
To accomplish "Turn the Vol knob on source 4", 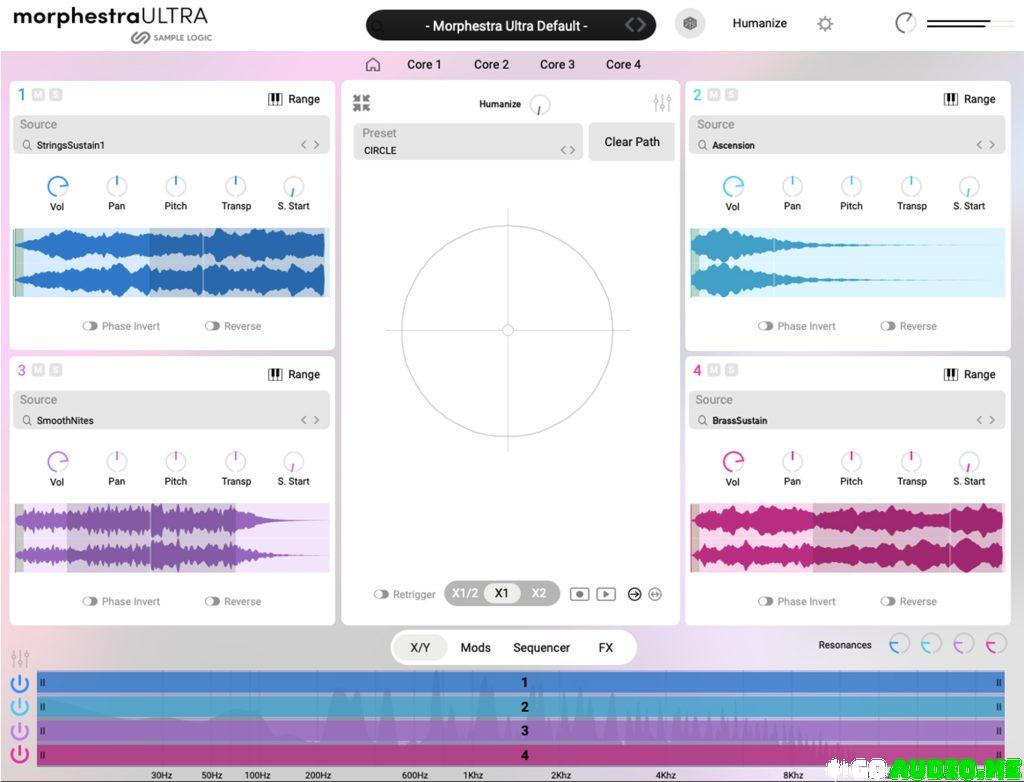I will (733, 462).
